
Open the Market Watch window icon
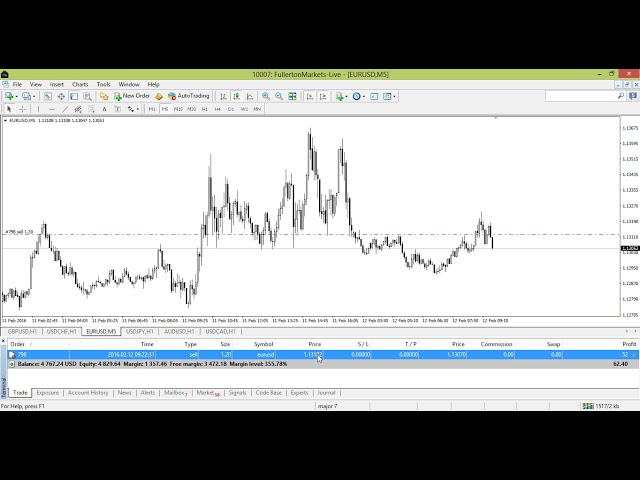(48, 96)
